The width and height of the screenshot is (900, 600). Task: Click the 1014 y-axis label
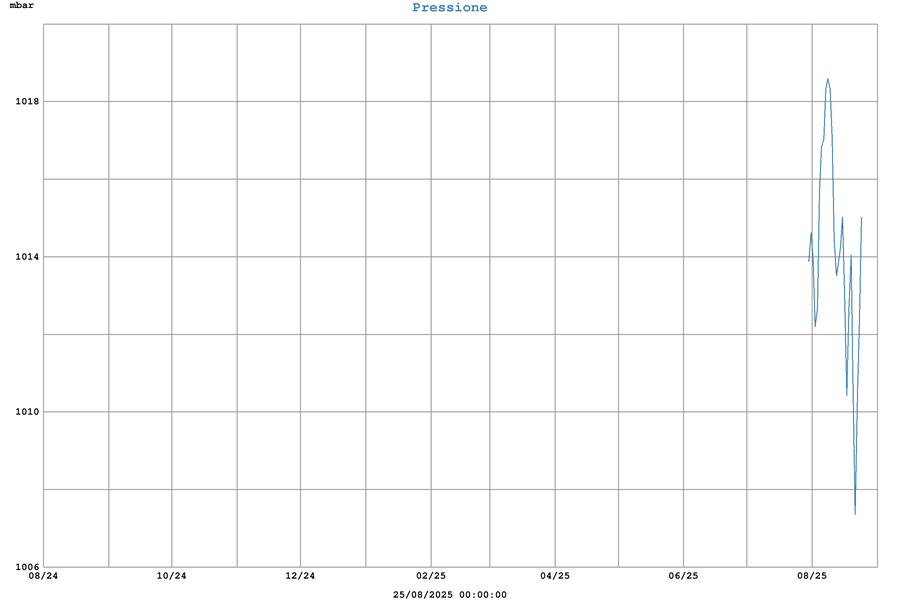click(x=27, y=257)
